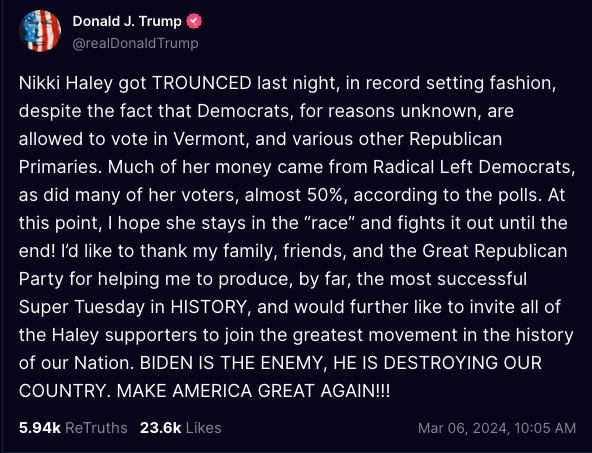Click the MAKE AMERICA GREAT AGAIN!!! text
This screenshot has height=453, width=592.
253,391
